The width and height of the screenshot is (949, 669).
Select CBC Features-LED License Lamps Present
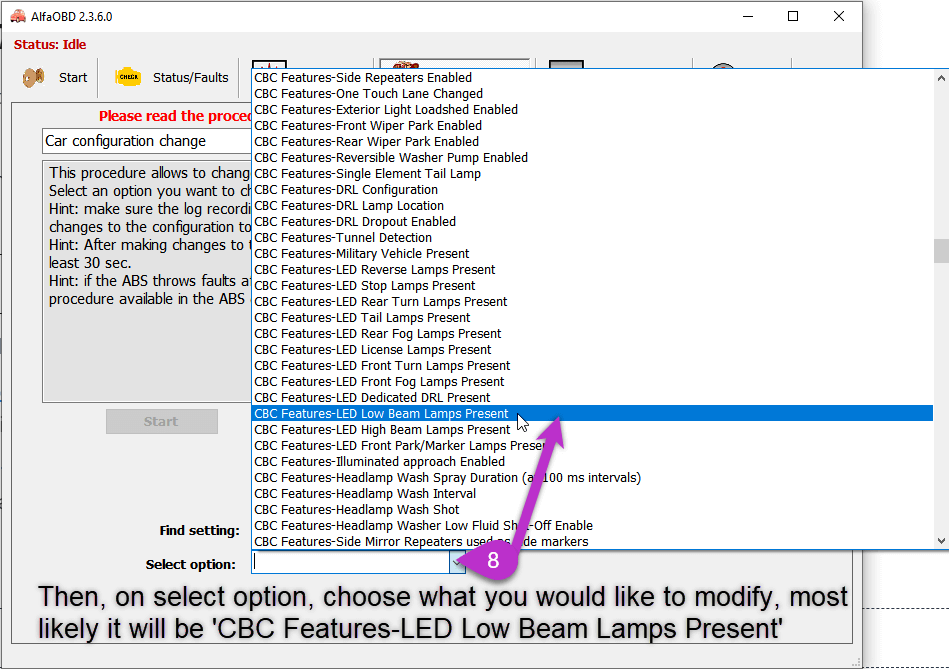[x=592, y=350]
